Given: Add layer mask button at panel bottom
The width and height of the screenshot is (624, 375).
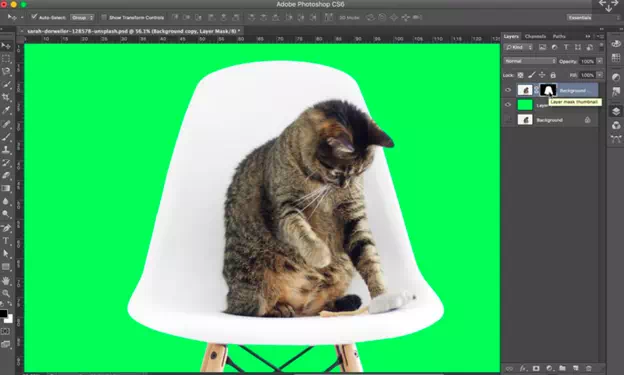Looking at the screenshot, I should tap(536, 369).
